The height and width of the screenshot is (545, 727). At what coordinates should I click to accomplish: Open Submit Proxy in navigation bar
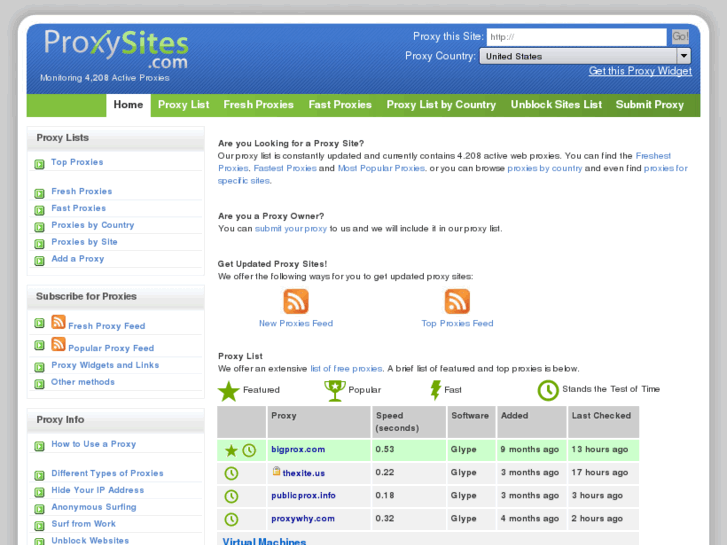click(x=650, y=105)
